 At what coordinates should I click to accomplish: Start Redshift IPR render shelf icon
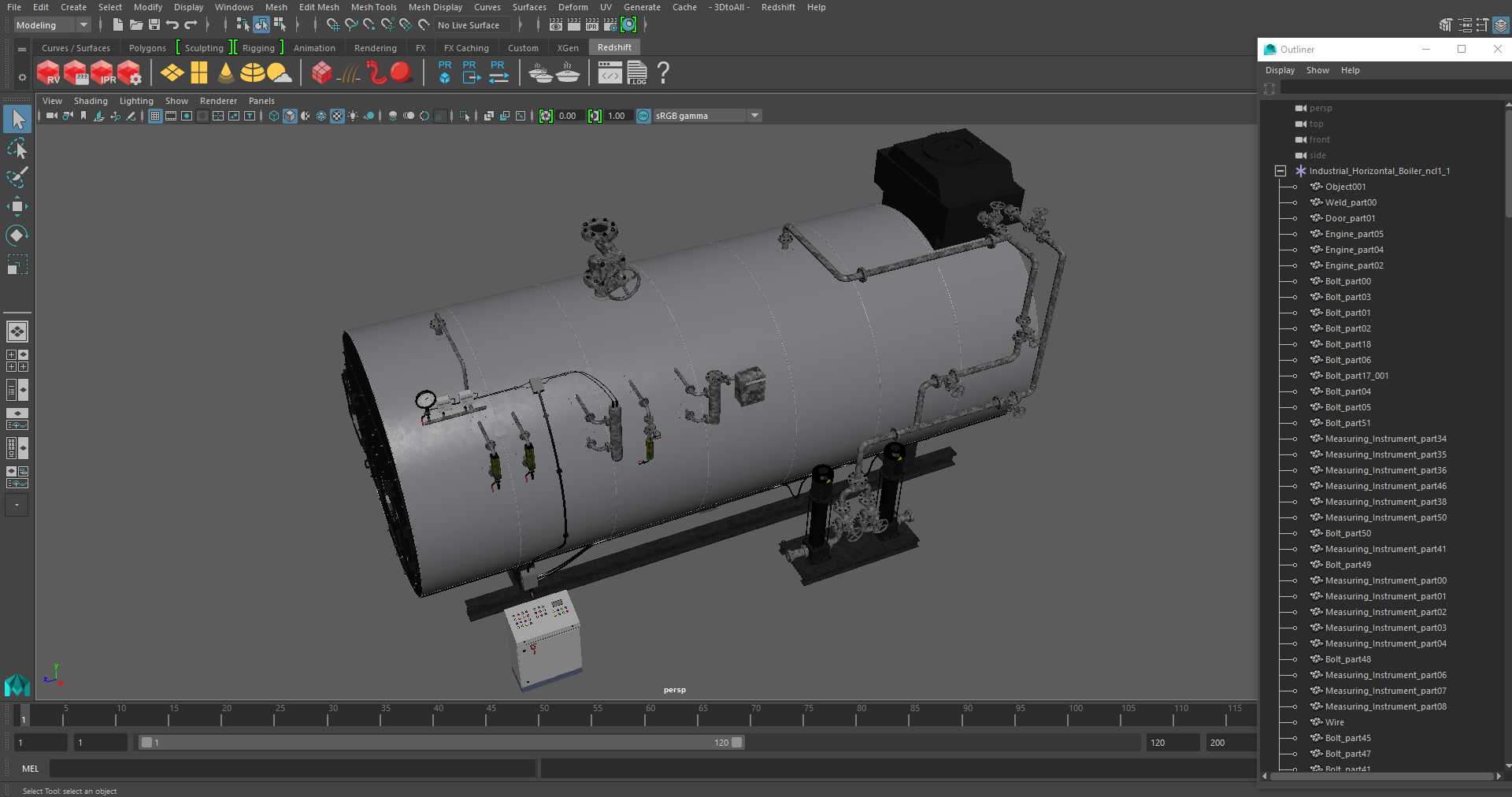point(102,73)
